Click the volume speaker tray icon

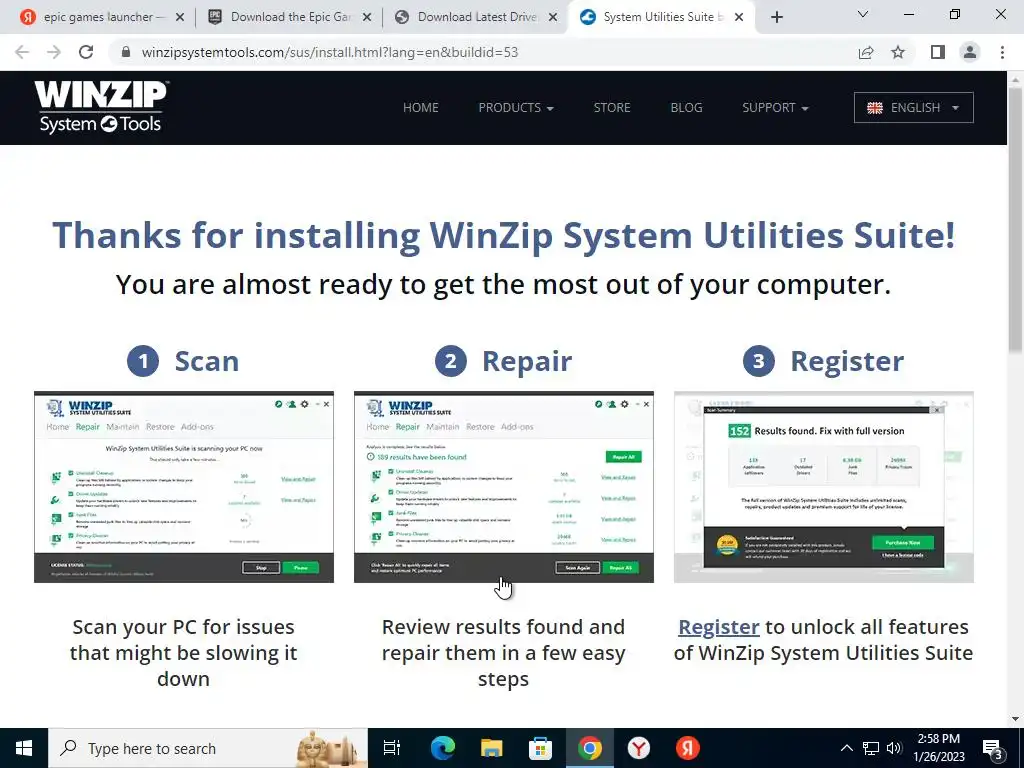tap(894, 748)
